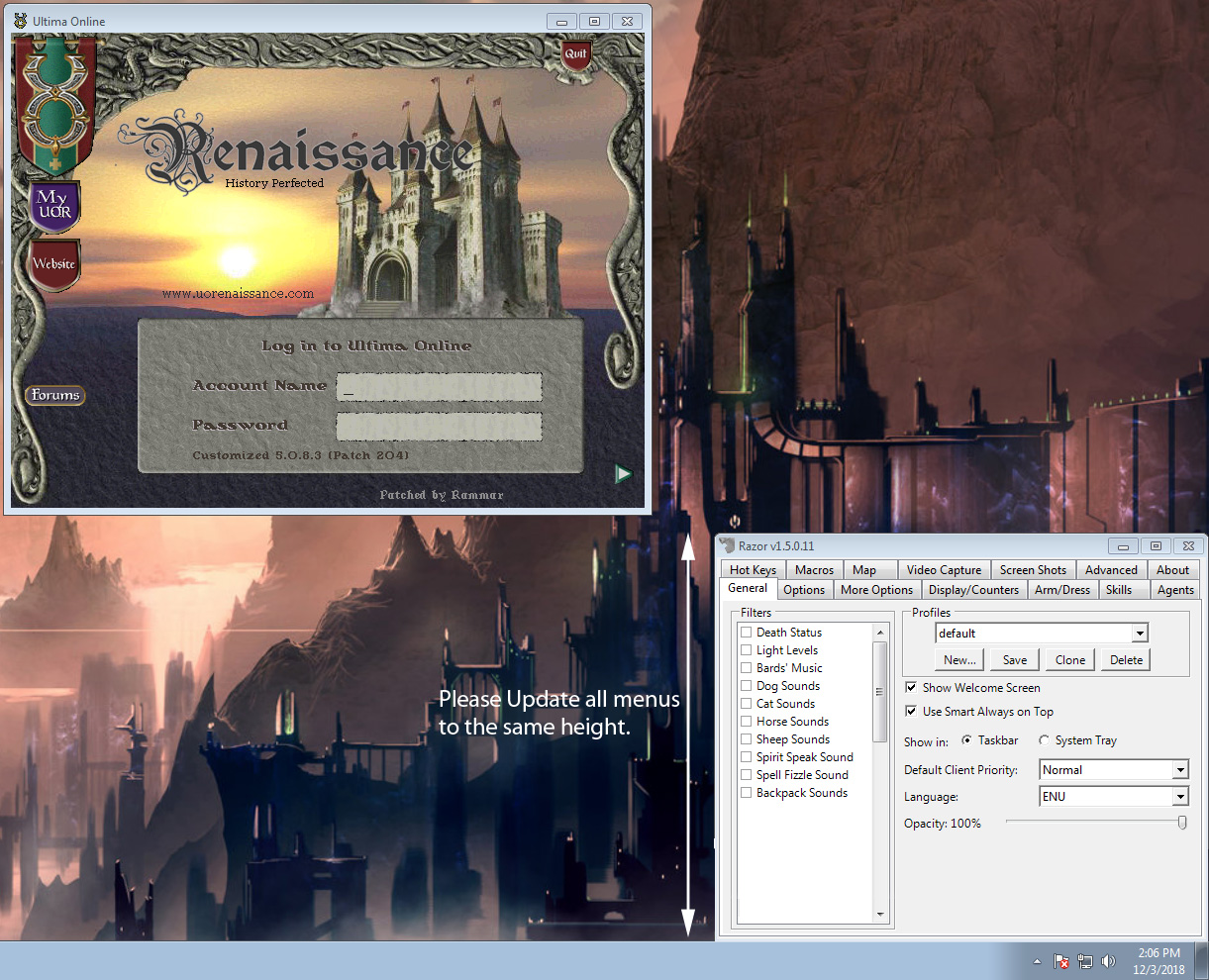Viewport: 1209px width, 980px height.
Task: Click the green arrow to log in
Action: [x=623, y=474]
